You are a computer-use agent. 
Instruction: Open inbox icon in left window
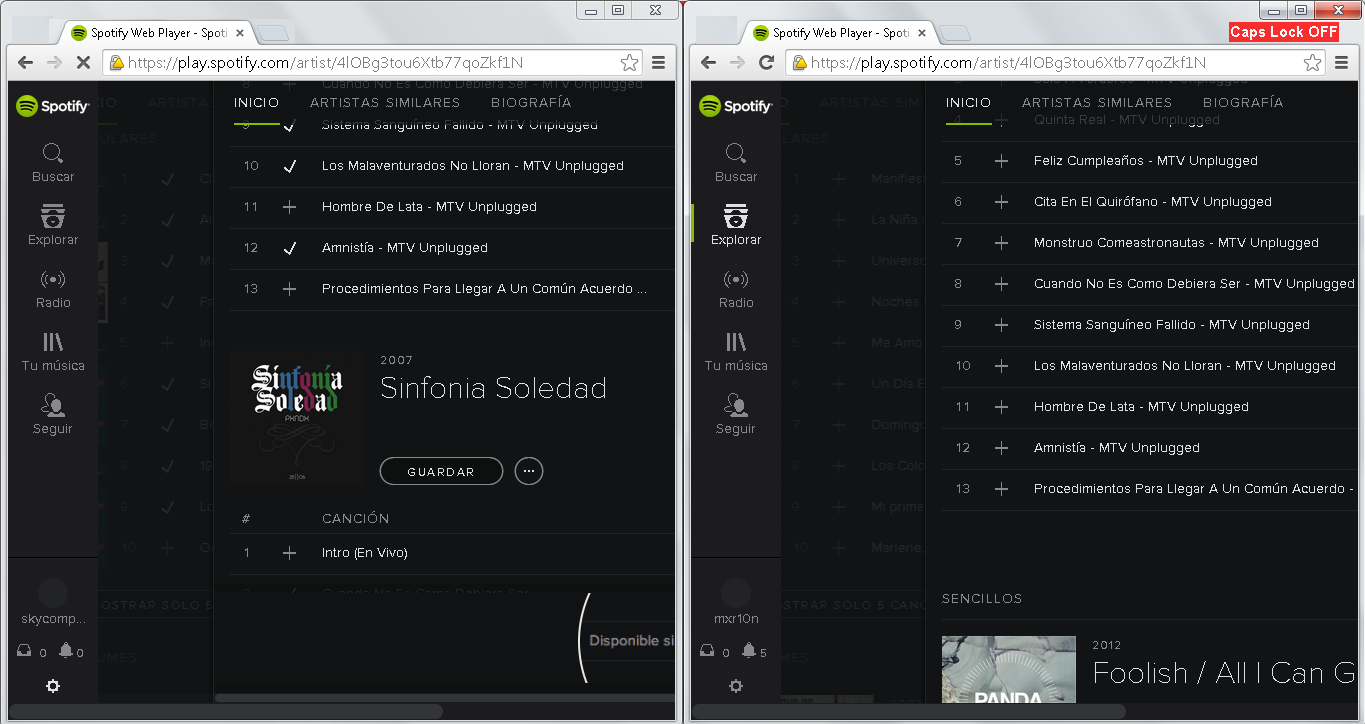(25, 651)
